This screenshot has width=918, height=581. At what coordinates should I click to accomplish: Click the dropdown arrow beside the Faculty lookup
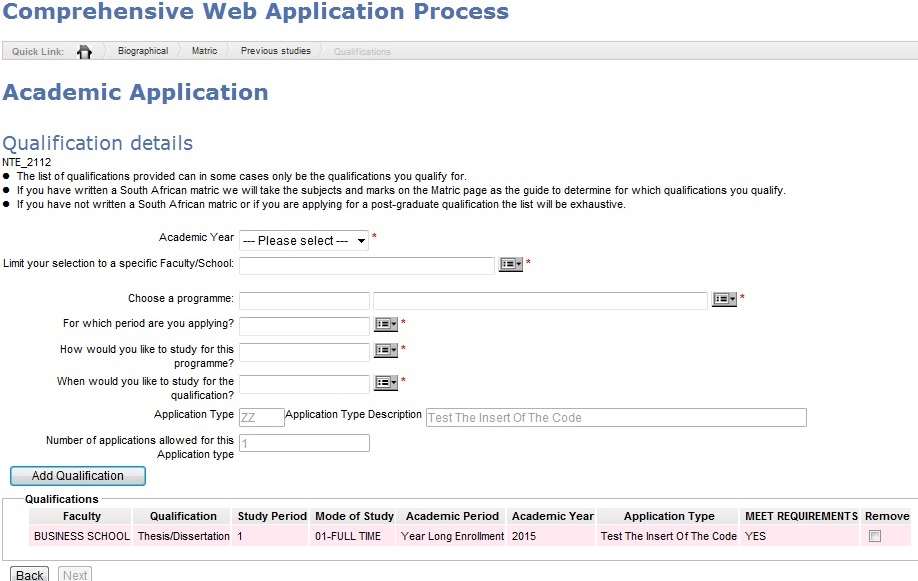tap(520, 263)
